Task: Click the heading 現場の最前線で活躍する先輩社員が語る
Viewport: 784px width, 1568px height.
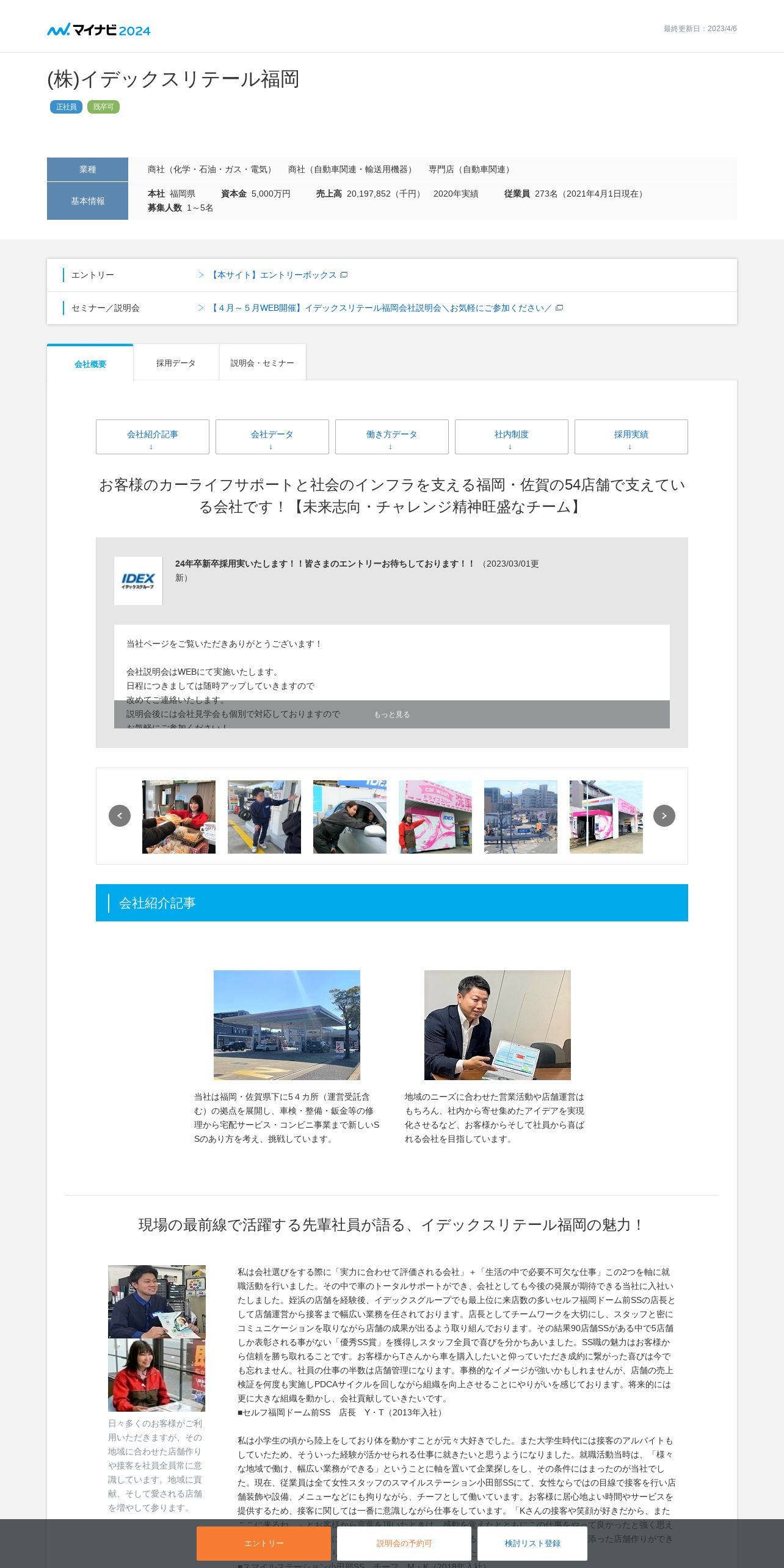Action: tap(392, 1225)
